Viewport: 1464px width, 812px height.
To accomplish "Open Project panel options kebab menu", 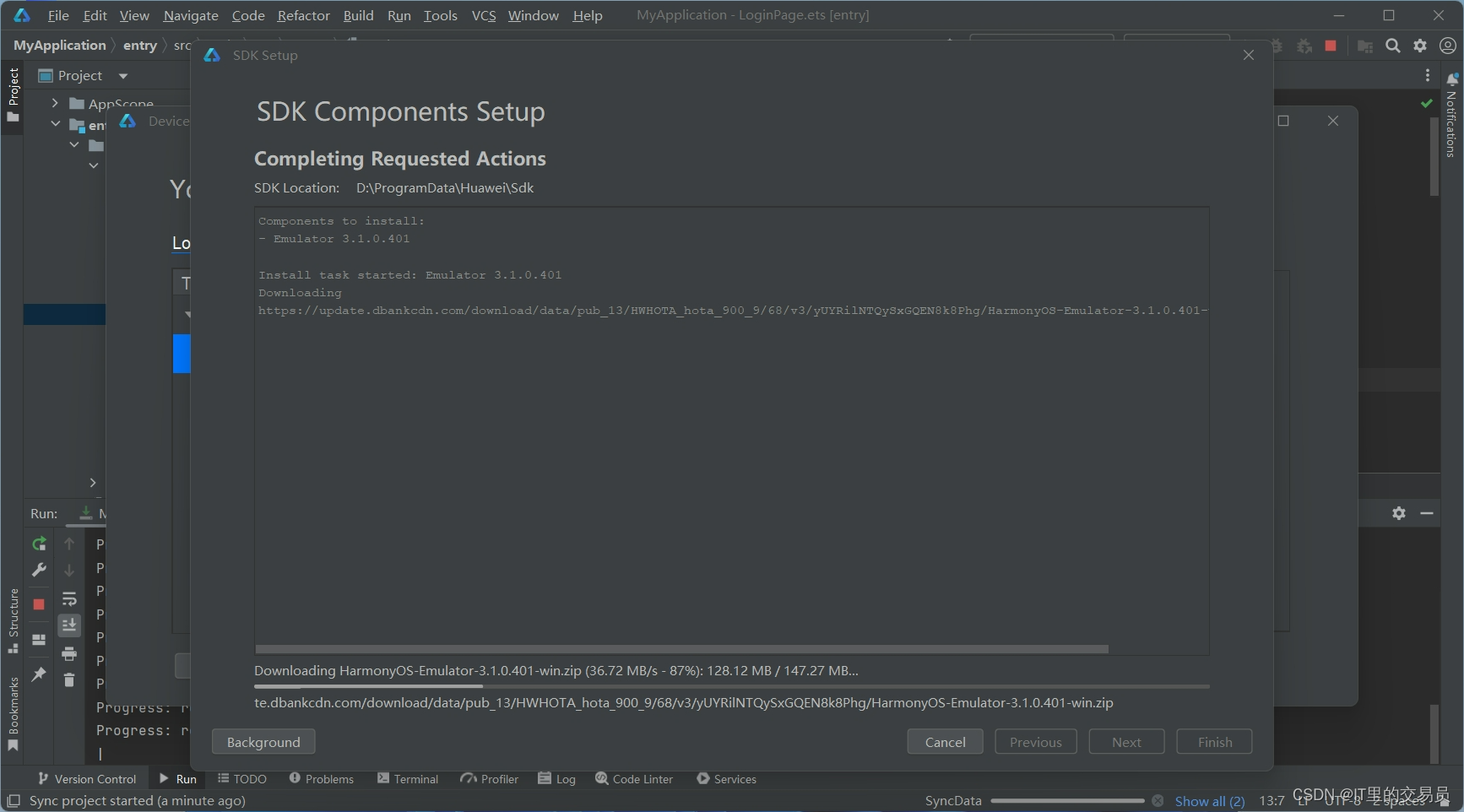I will point(1428,75).
